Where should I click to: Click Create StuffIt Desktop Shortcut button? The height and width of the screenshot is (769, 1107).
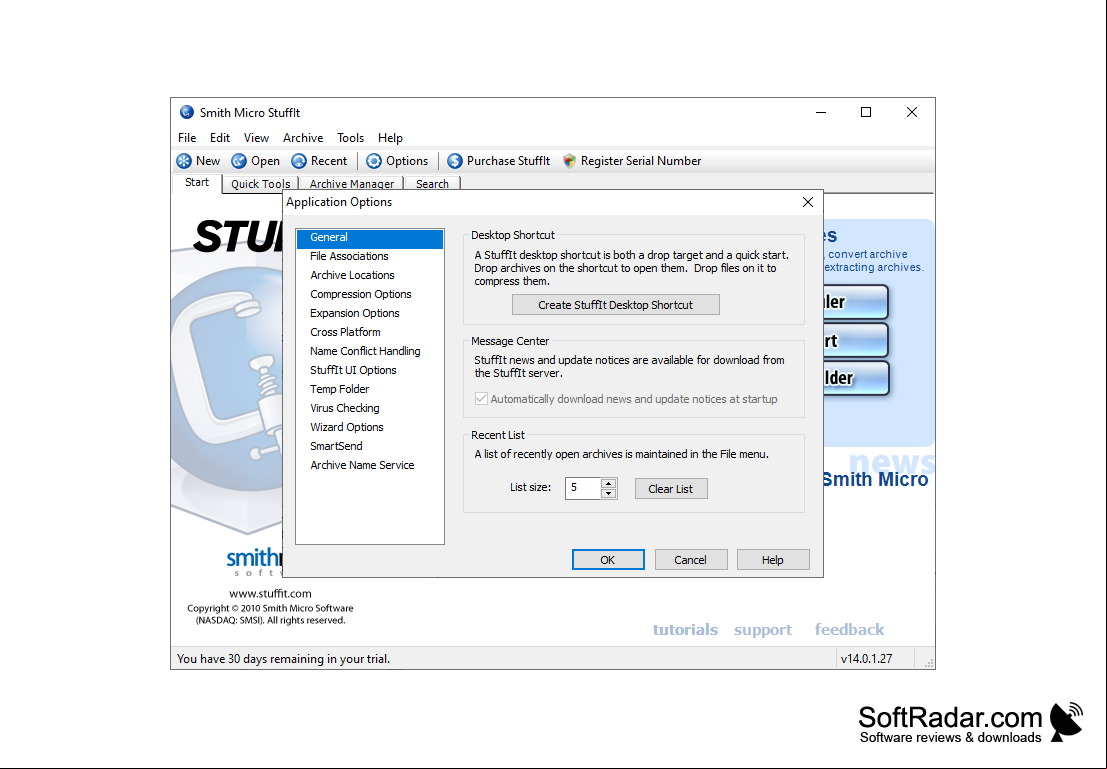pyautogui.click(x=616, y=305)
